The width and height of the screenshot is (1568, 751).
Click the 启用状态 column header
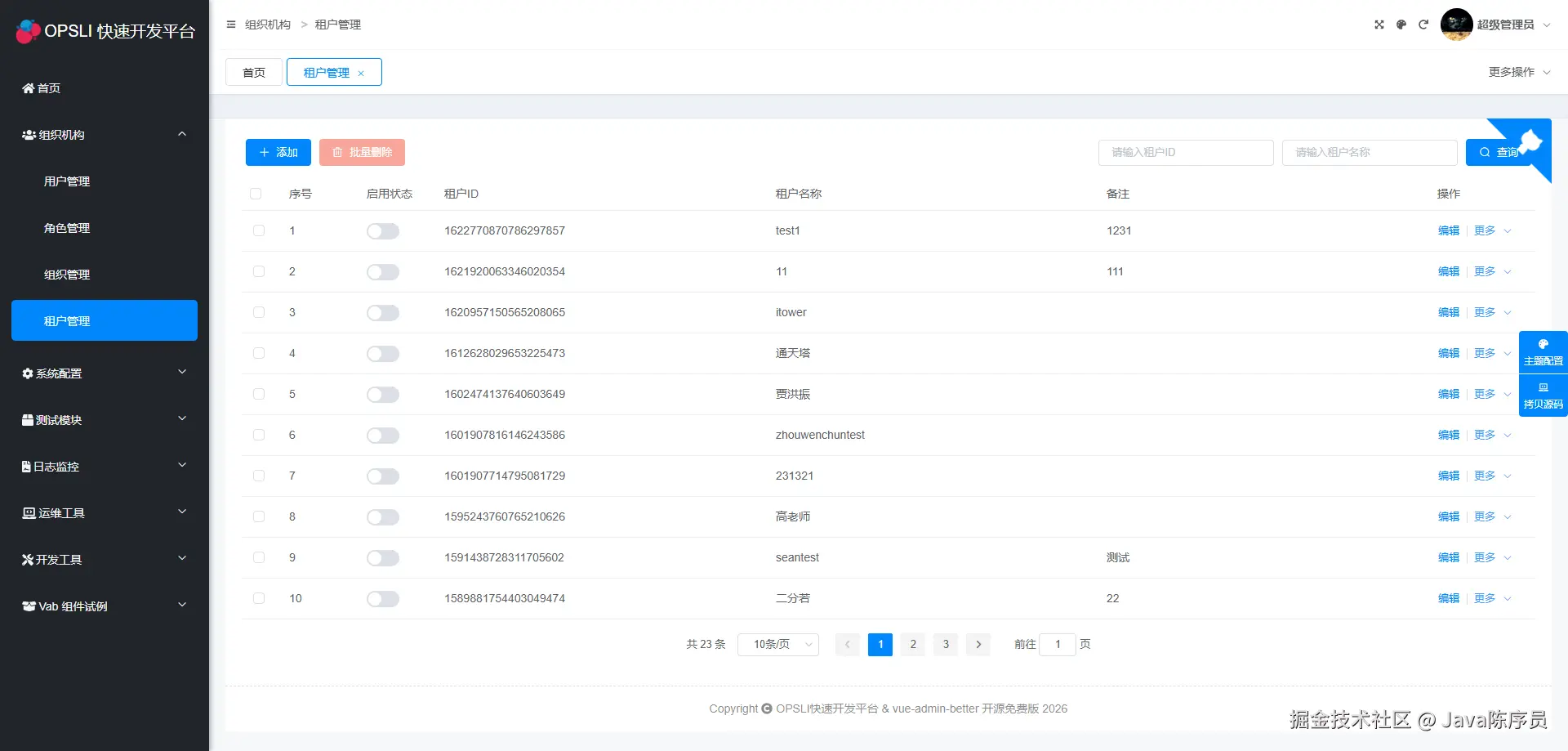(390, 194)
